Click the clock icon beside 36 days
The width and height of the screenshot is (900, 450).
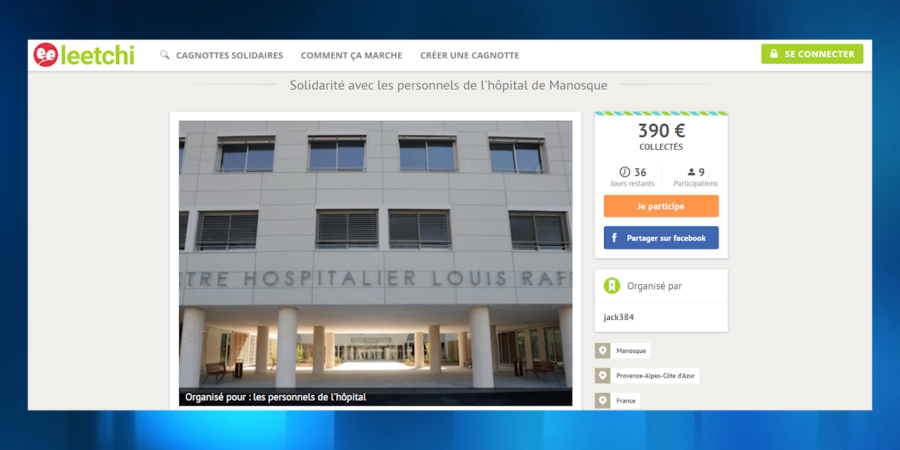(x=624, y=172)
